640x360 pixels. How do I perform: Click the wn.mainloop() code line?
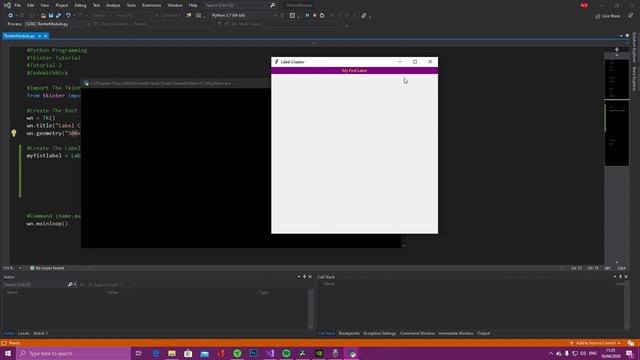pos(48,224)
